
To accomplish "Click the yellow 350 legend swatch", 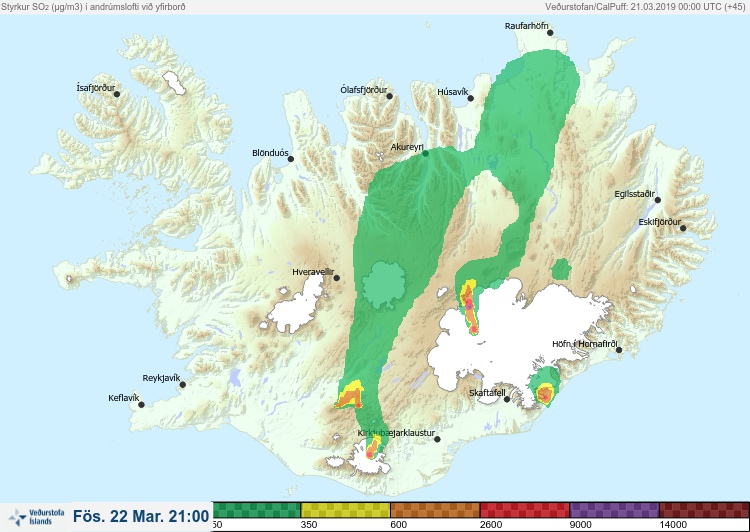I will point(345,510).
